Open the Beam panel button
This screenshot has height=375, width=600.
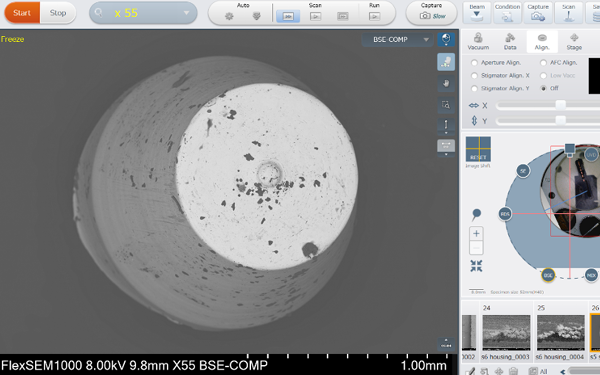[477, 13]
